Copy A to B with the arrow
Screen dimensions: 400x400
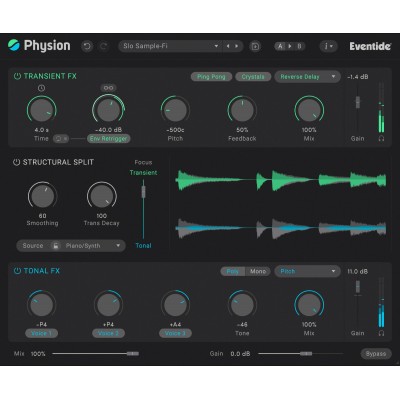[290, 46]
